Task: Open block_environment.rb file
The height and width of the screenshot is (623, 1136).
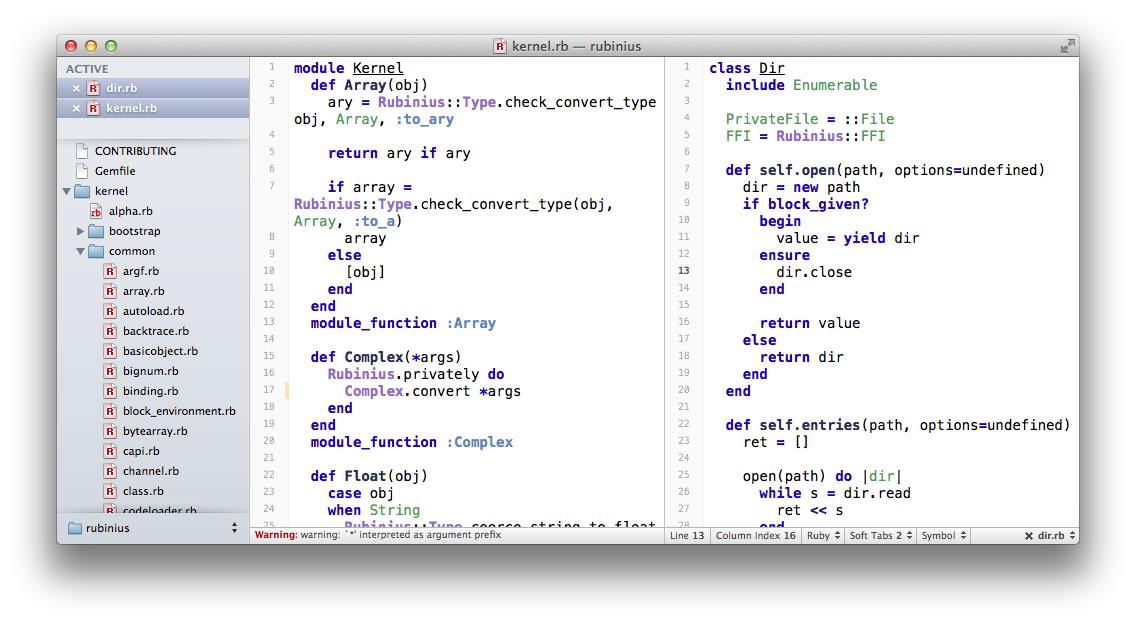Action: (x=179, y=411)
